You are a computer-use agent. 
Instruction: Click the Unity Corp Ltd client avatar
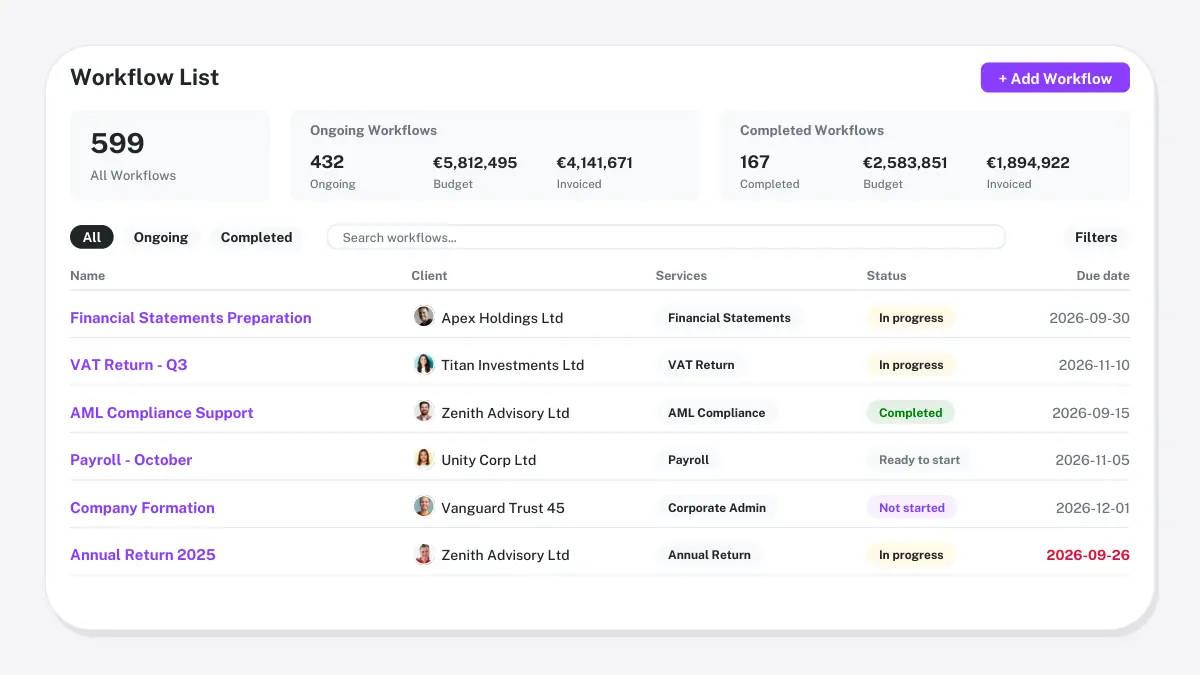click(x=424, y=460)
